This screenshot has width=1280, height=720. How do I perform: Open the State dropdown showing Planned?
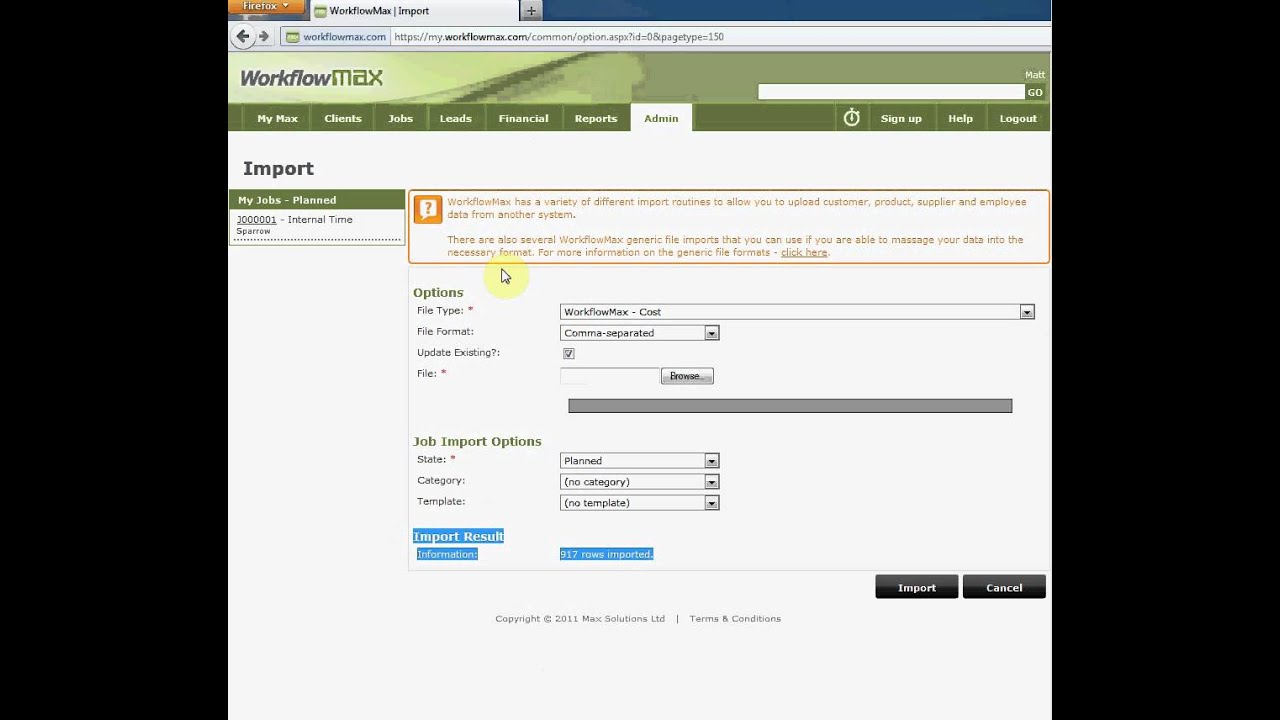point(639,461)
